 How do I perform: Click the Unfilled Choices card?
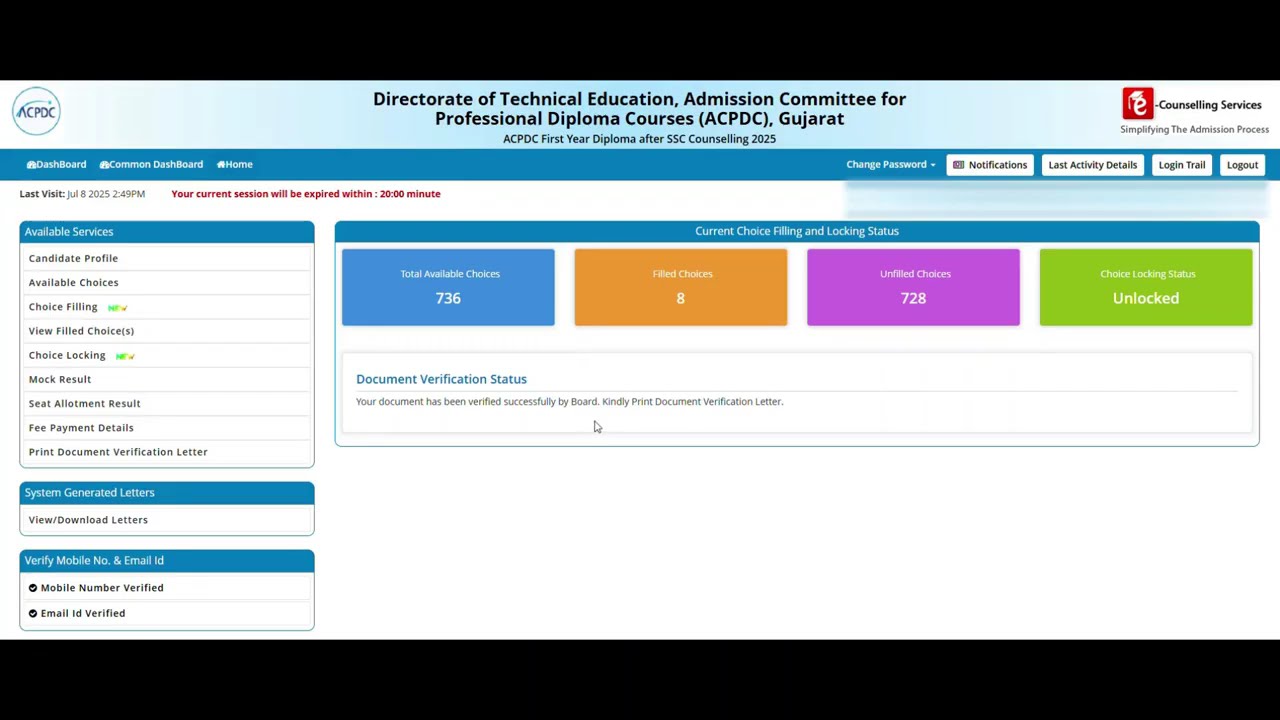point(913,287)
